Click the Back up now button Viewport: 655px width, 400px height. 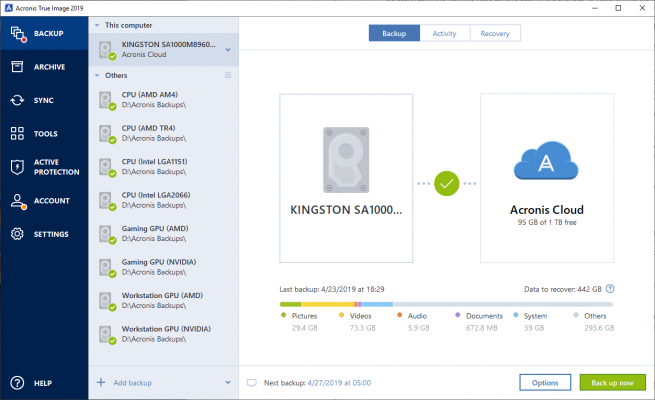tap(612, 382)
